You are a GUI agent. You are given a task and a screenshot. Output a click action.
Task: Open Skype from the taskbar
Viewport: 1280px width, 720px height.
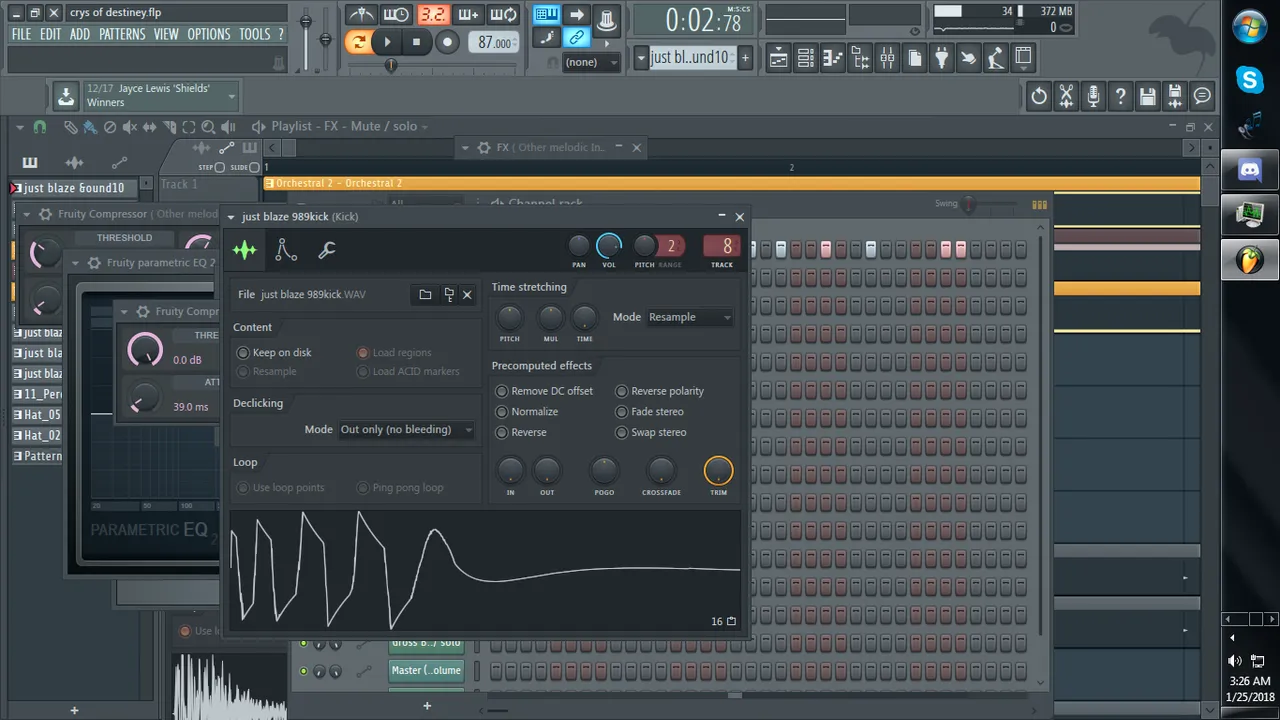pyautogui.click(x=1250, y=80)
